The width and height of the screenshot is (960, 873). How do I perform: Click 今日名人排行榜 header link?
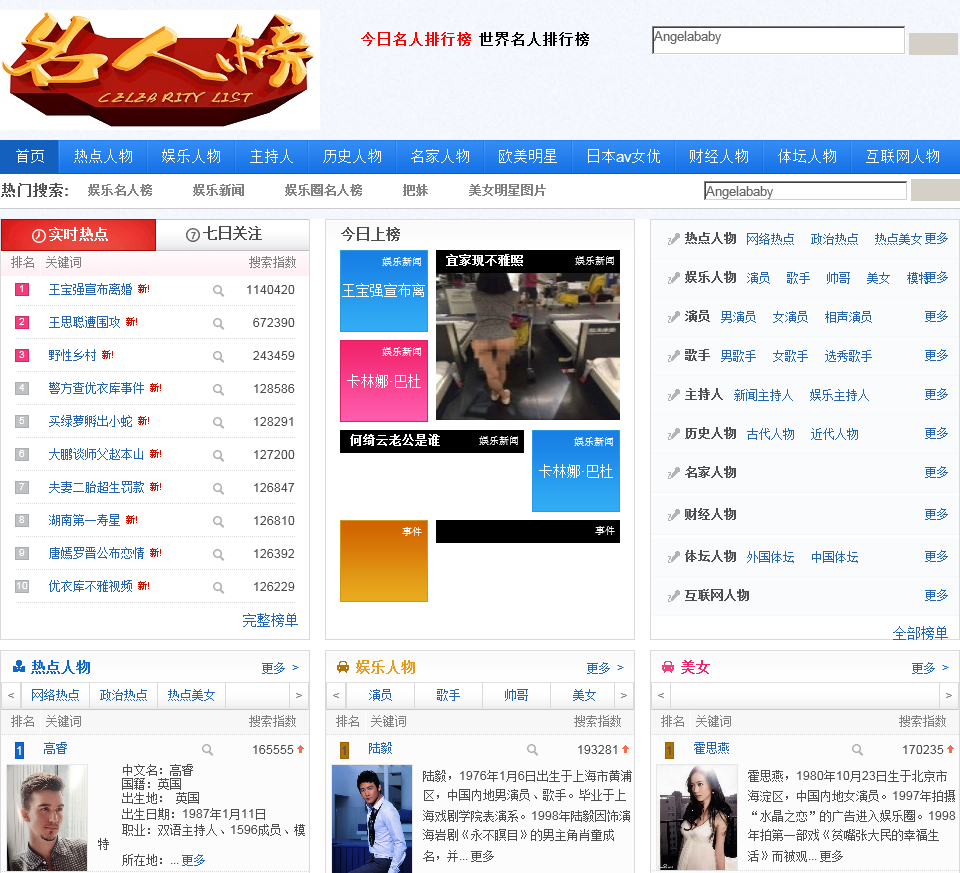pos(416,40)
